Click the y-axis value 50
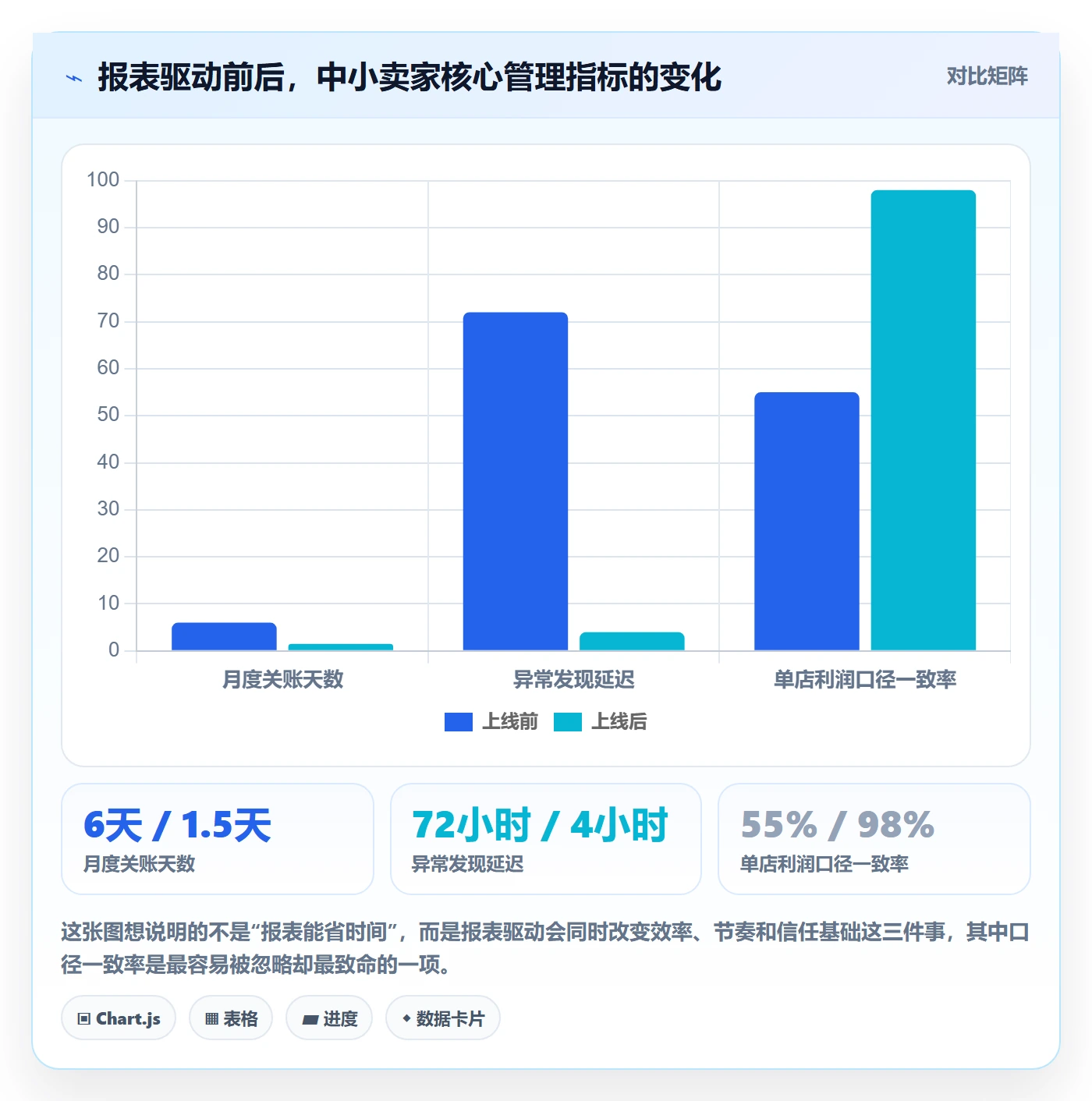This screenshot has width=1092, height=1101. (108, 415)
